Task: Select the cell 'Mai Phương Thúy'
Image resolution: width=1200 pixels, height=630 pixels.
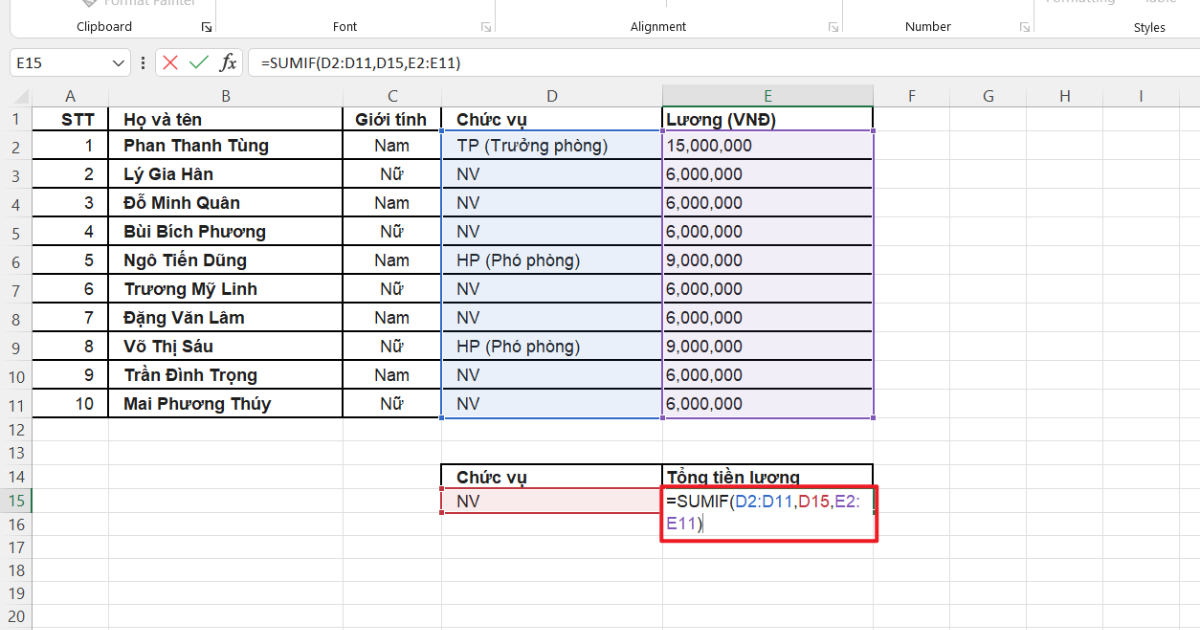Action: click(225, 404)
